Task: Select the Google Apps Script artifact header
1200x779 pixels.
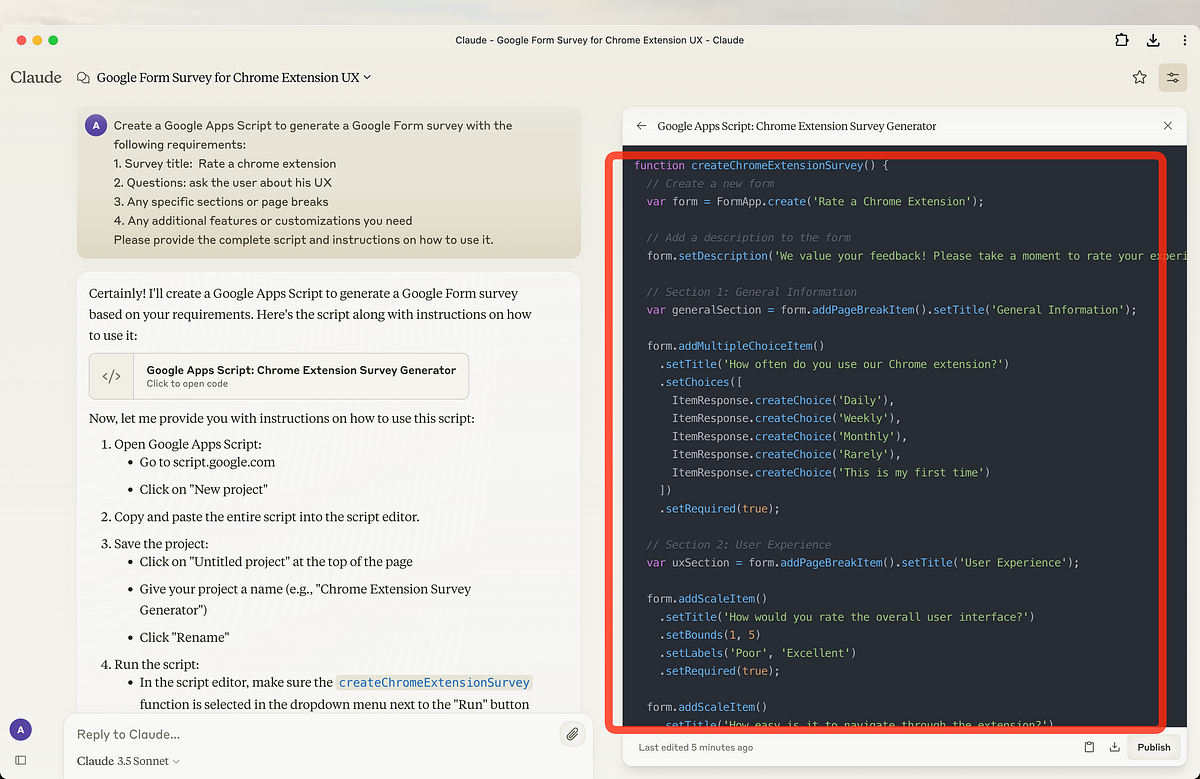Action: click(x=796, y=126)
